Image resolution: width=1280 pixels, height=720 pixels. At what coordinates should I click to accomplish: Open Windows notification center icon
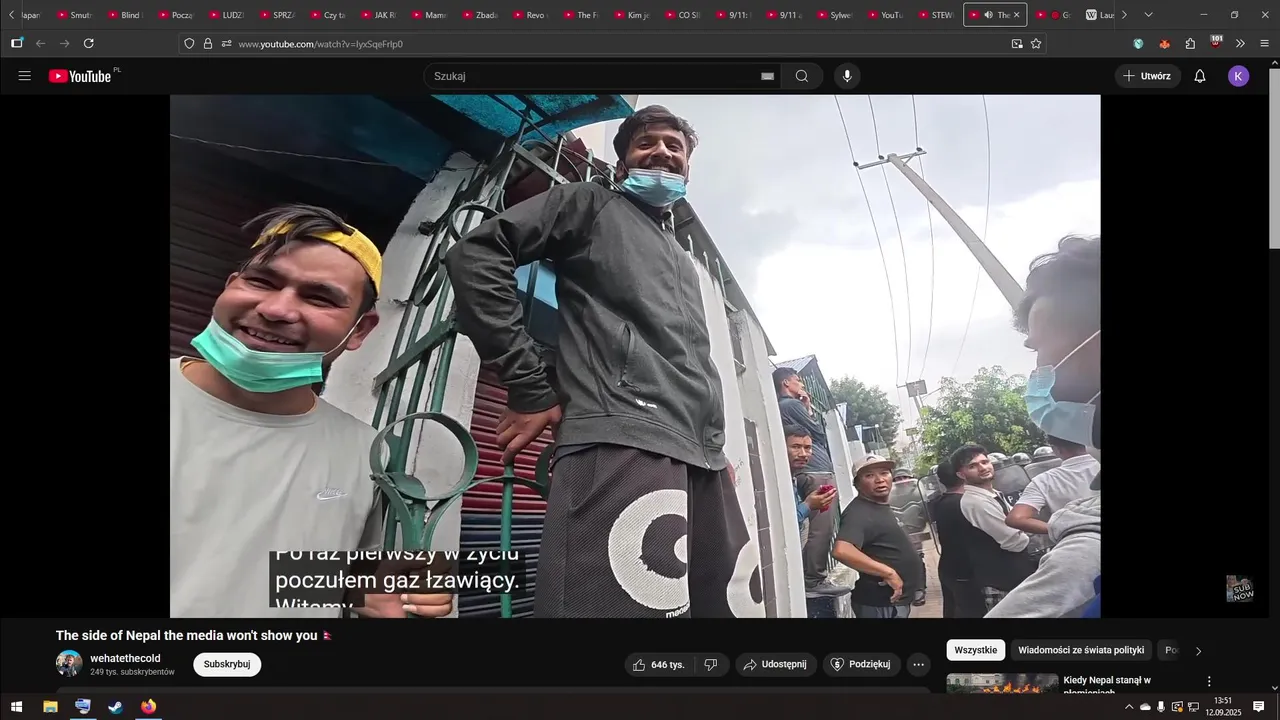[1258, 707]
